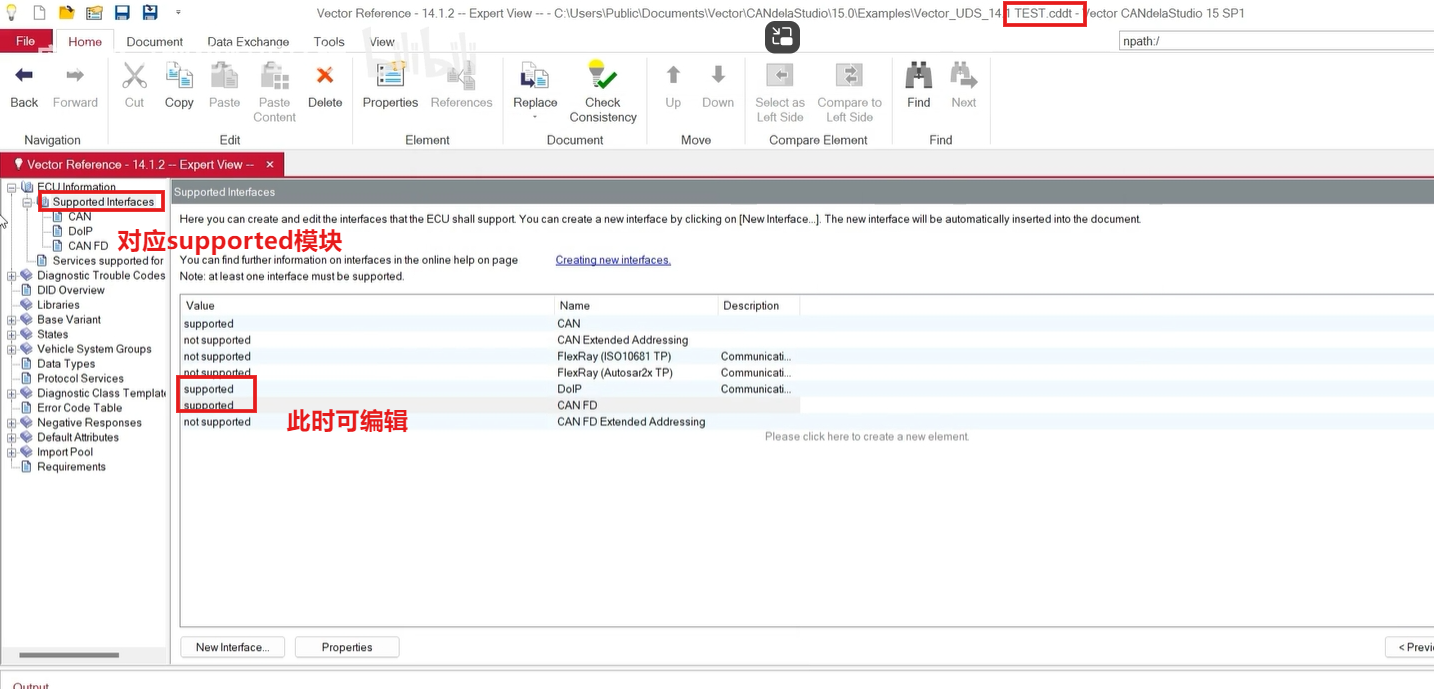
Task: Open the Creating new interfaces help link
Action: point(613,260)
